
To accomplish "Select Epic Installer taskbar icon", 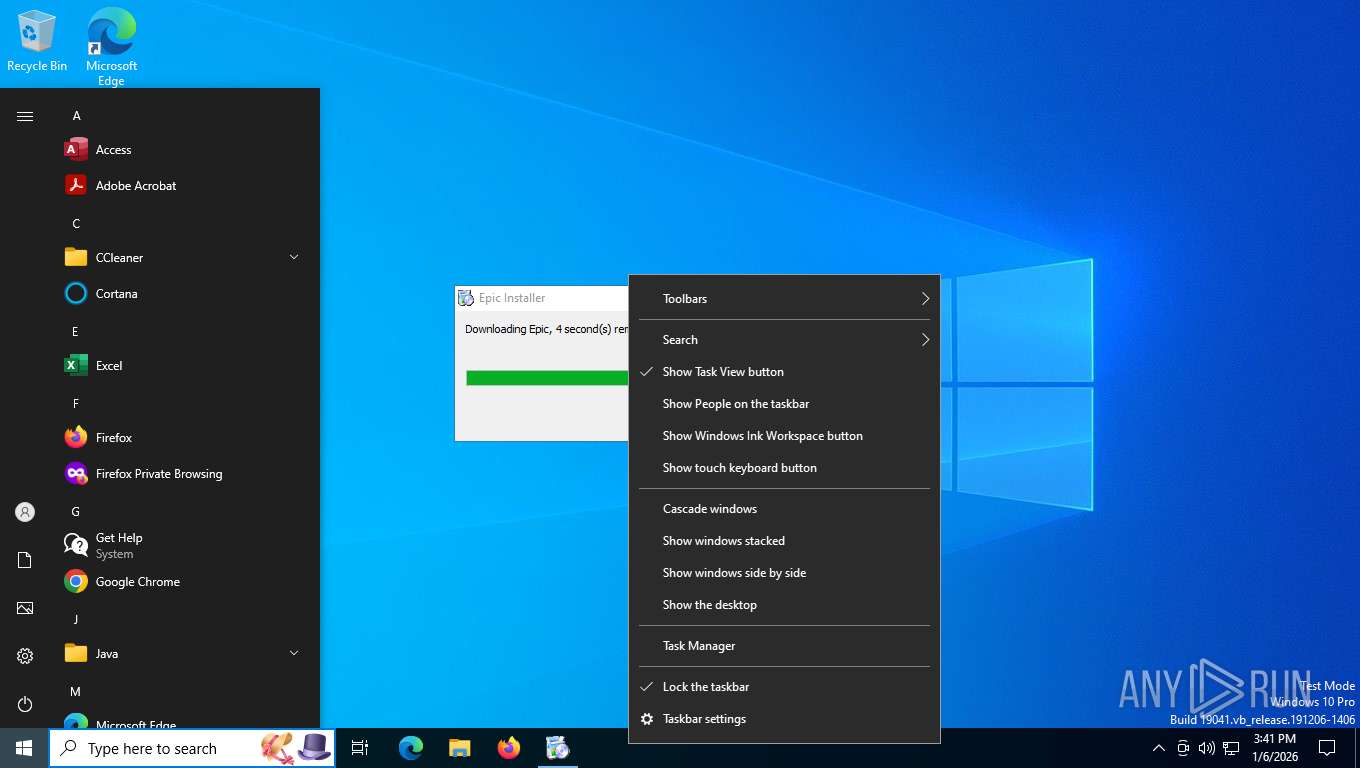I will pyautogui.click(x=558, y=748).
